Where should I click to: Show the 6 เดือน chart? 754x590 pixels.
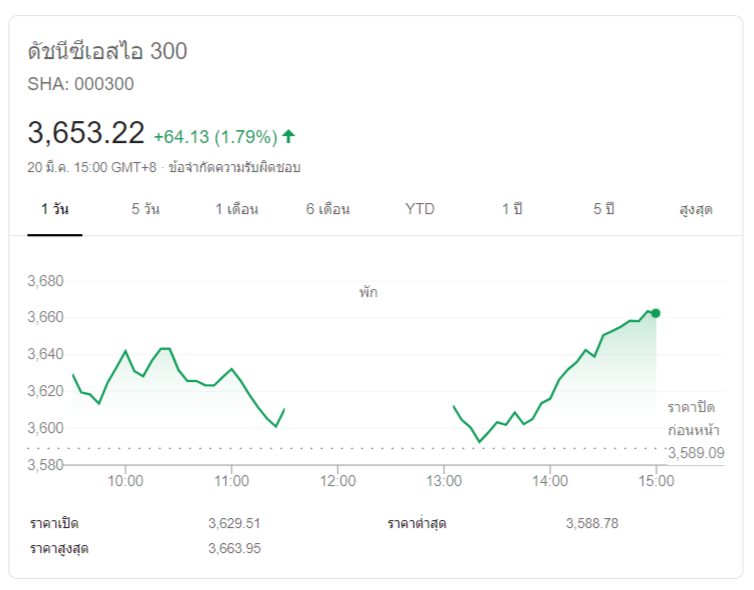[328, 209]
